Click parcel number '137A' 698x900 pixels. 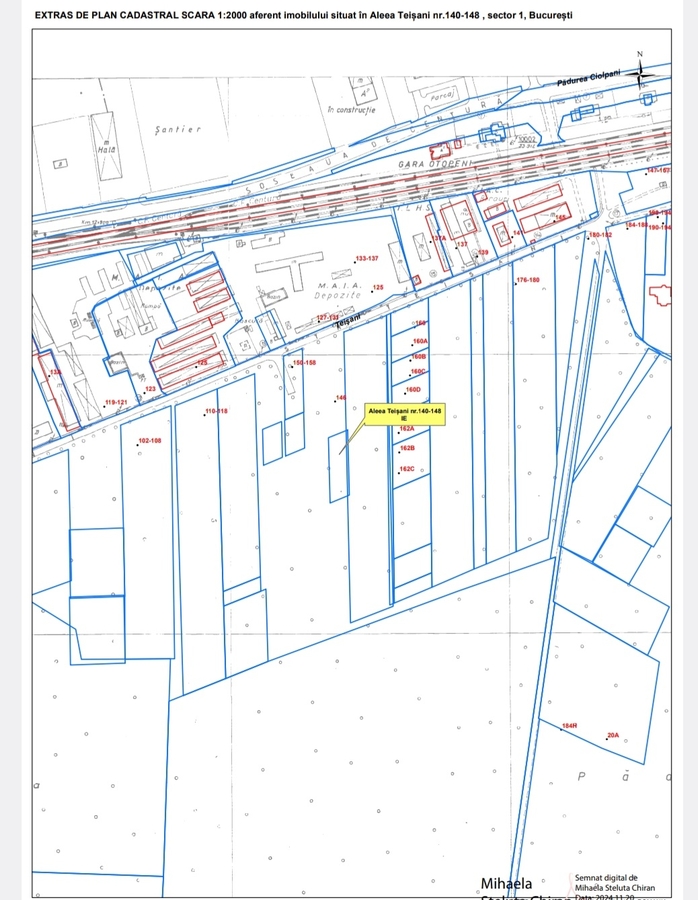[439, 238]
